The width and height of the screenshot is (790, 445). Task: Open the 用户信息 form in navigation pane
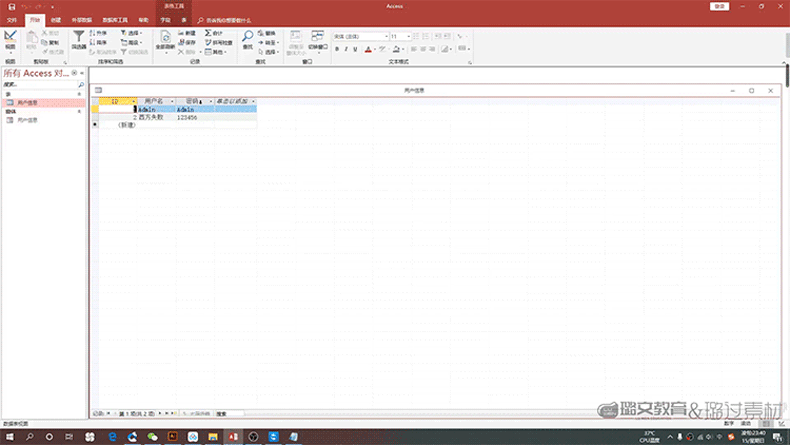(43, 120)
